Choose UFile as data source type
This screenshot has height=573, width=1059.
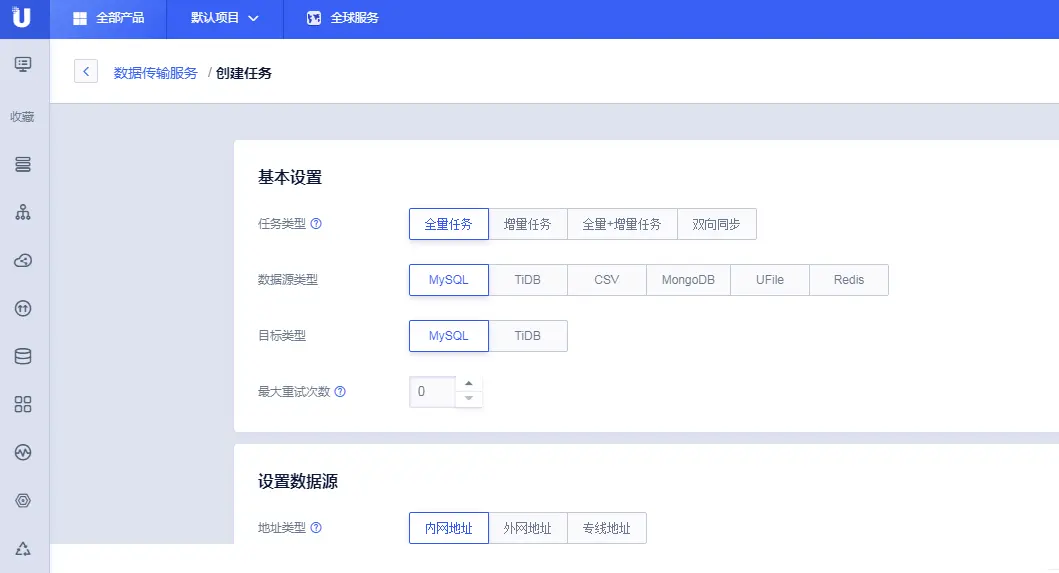tap(770, 280)
